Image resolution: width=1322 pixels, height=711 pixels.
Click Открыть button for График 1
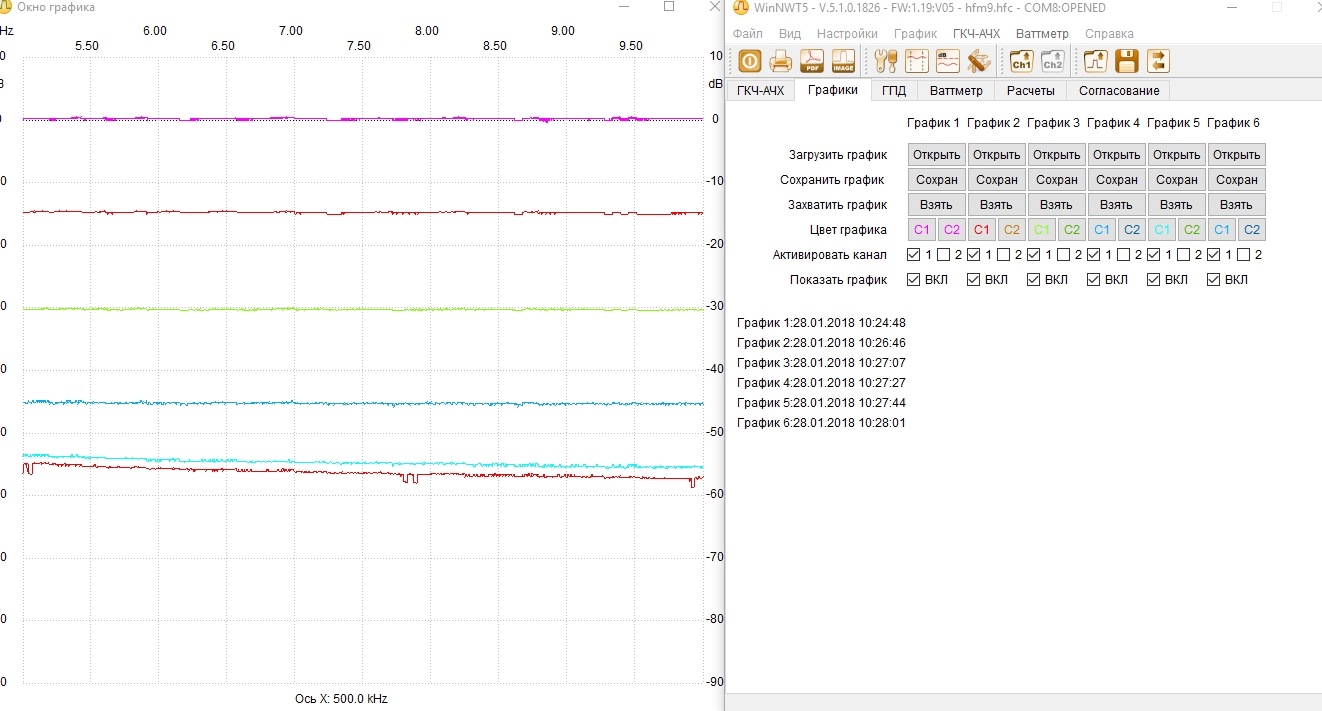click(937, 155)
